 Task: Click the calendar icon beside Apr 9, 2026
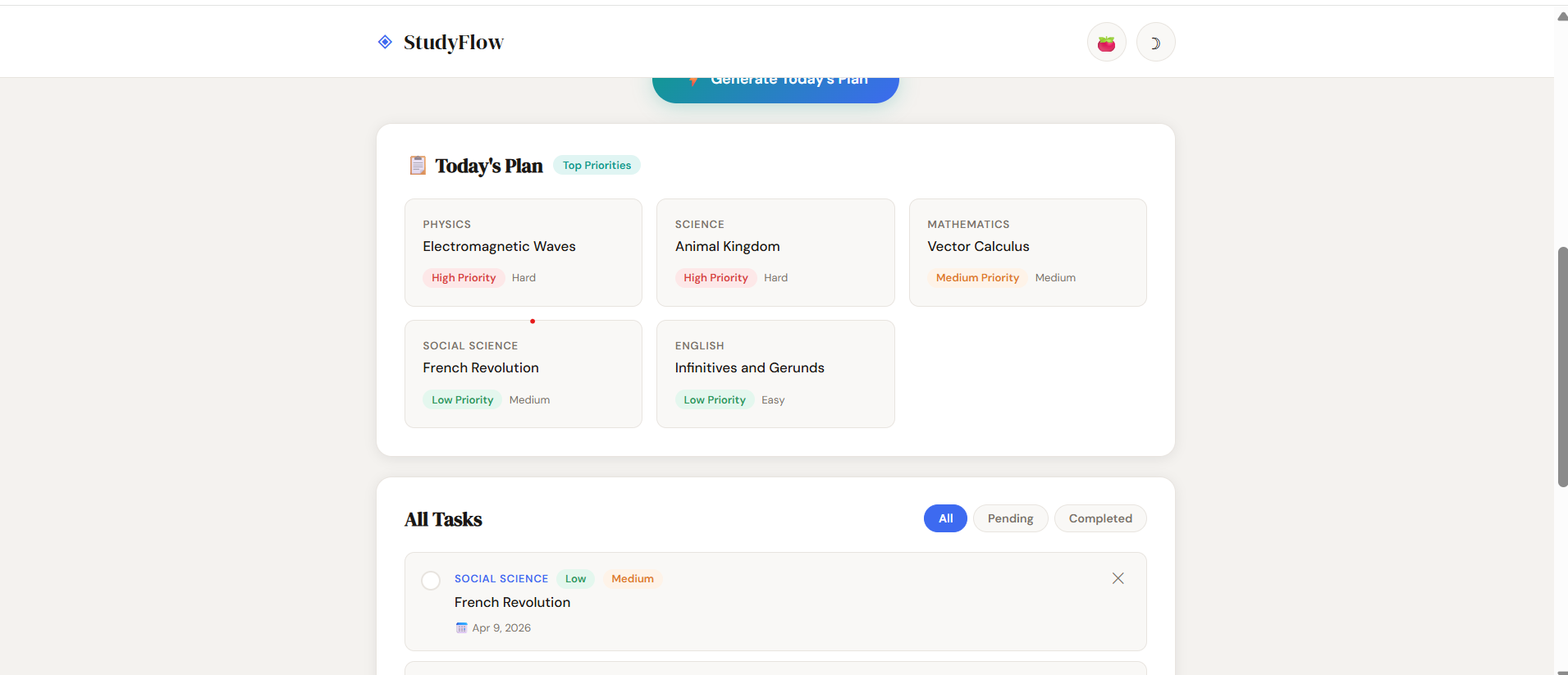point(461,627)
